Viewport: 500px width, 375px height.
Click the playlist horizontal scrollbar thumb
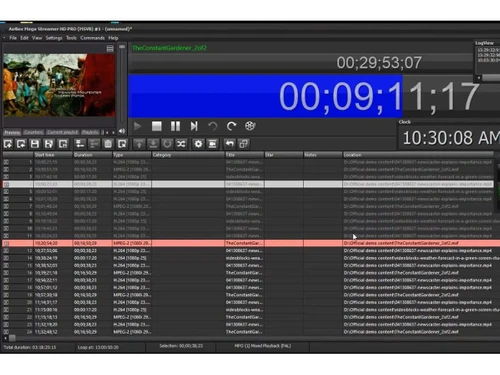[x=12, y=338]
